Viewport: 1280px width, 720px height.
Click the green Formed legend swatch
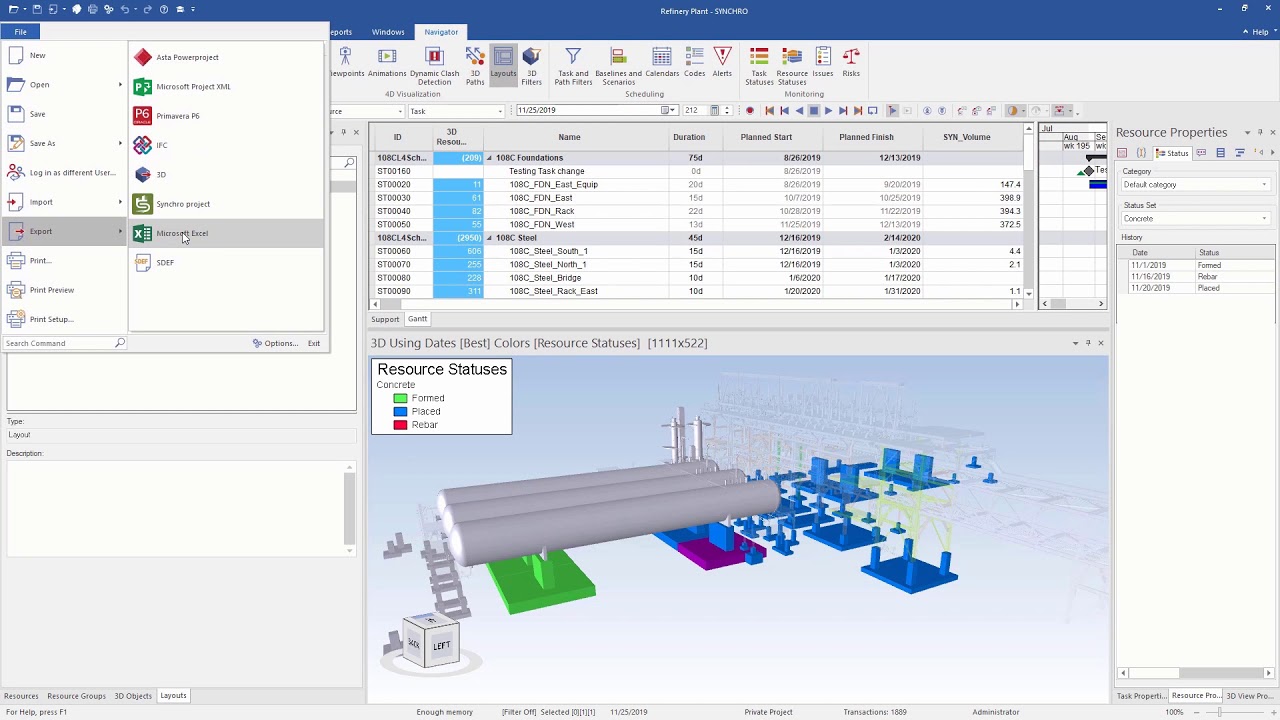tap(400, 398)
